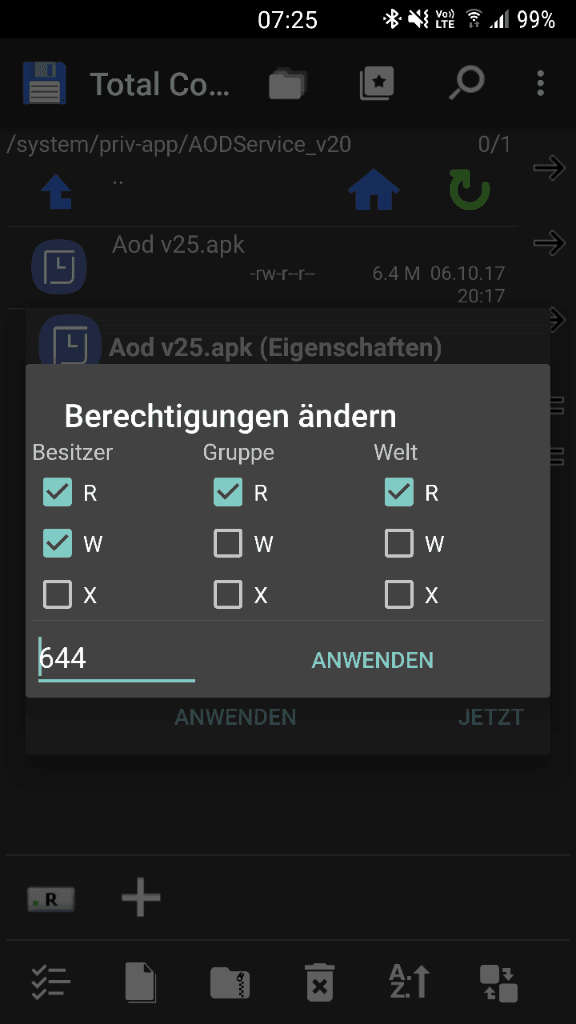Tap the blue home folder icon

point(373,189)
